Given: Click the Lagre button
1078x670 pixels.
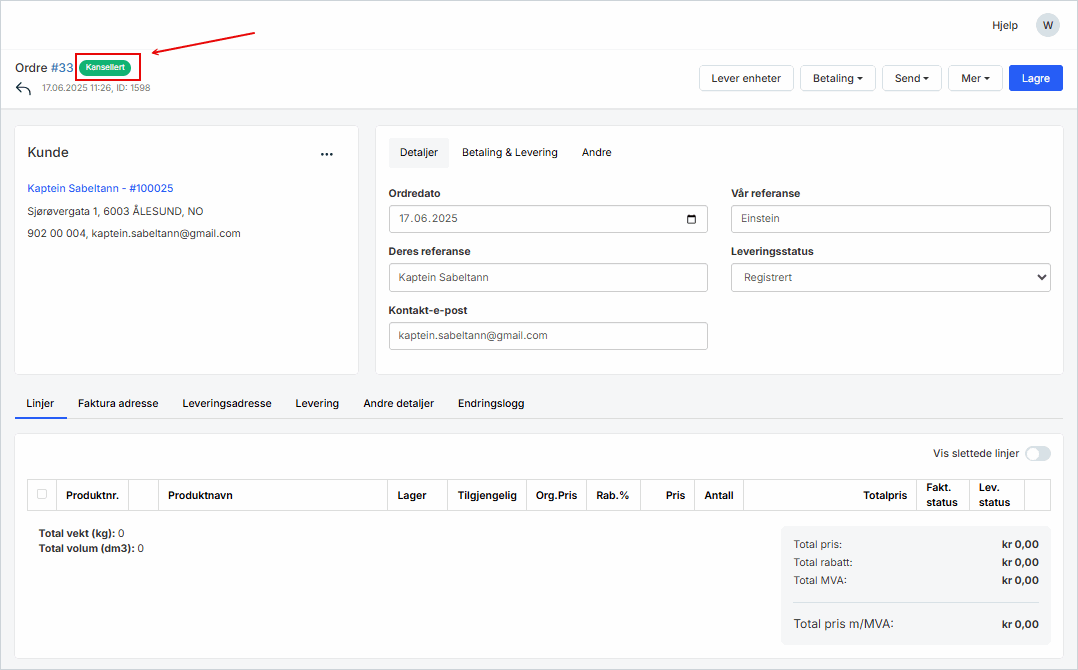Looking at the screenshot, I should tap(1035, 77).
